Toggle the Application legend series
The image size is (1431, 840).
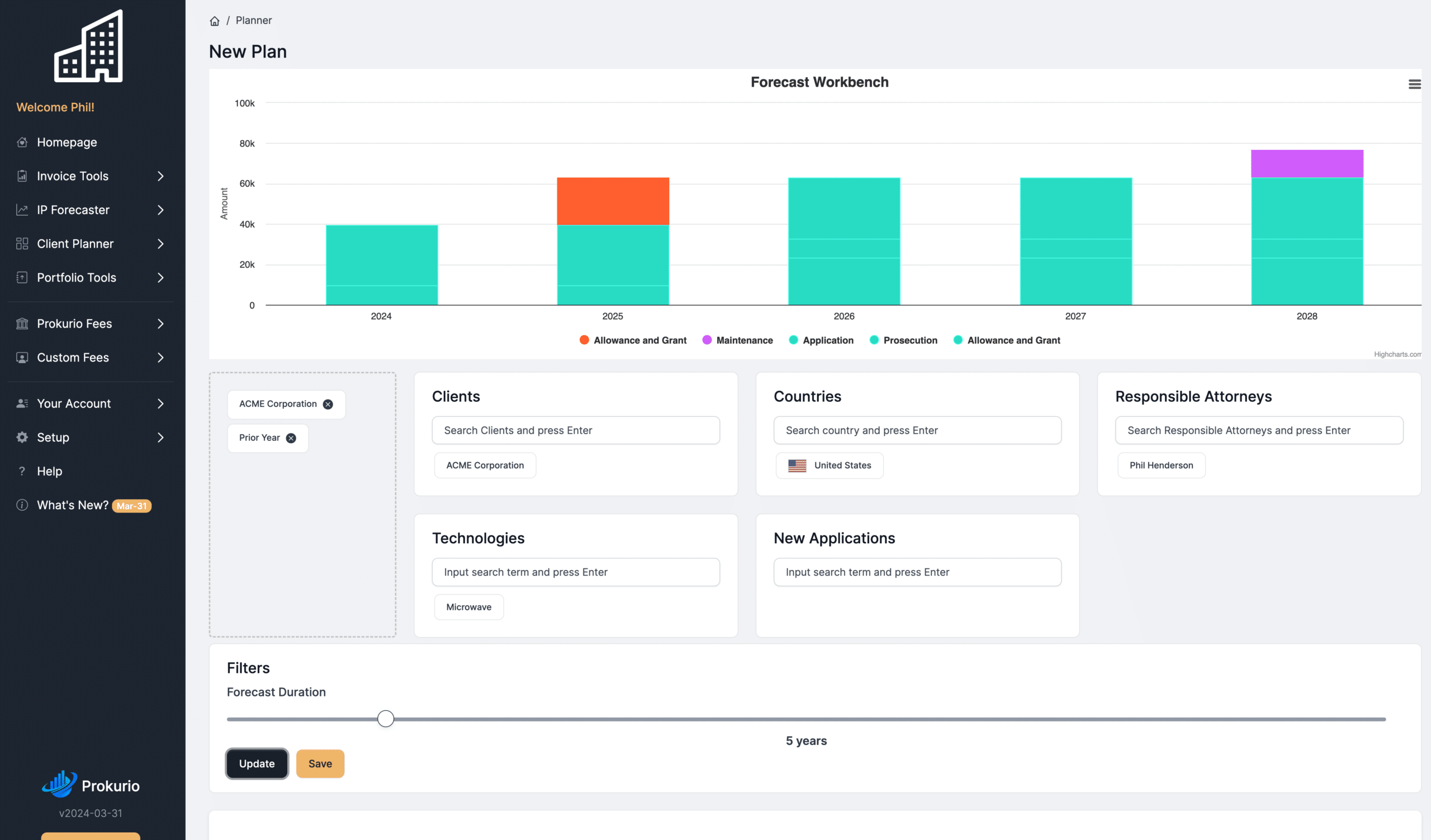point(821,340)
